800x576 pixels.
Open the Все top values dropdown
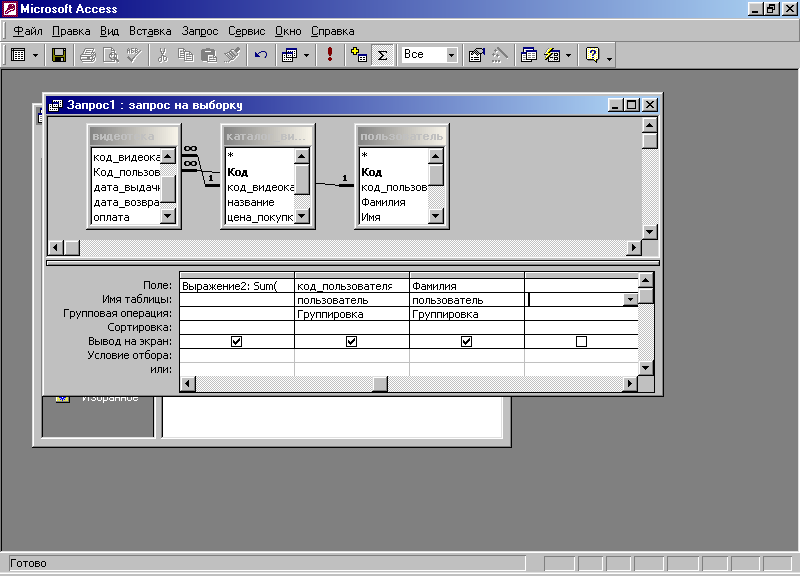click(452, 55)
